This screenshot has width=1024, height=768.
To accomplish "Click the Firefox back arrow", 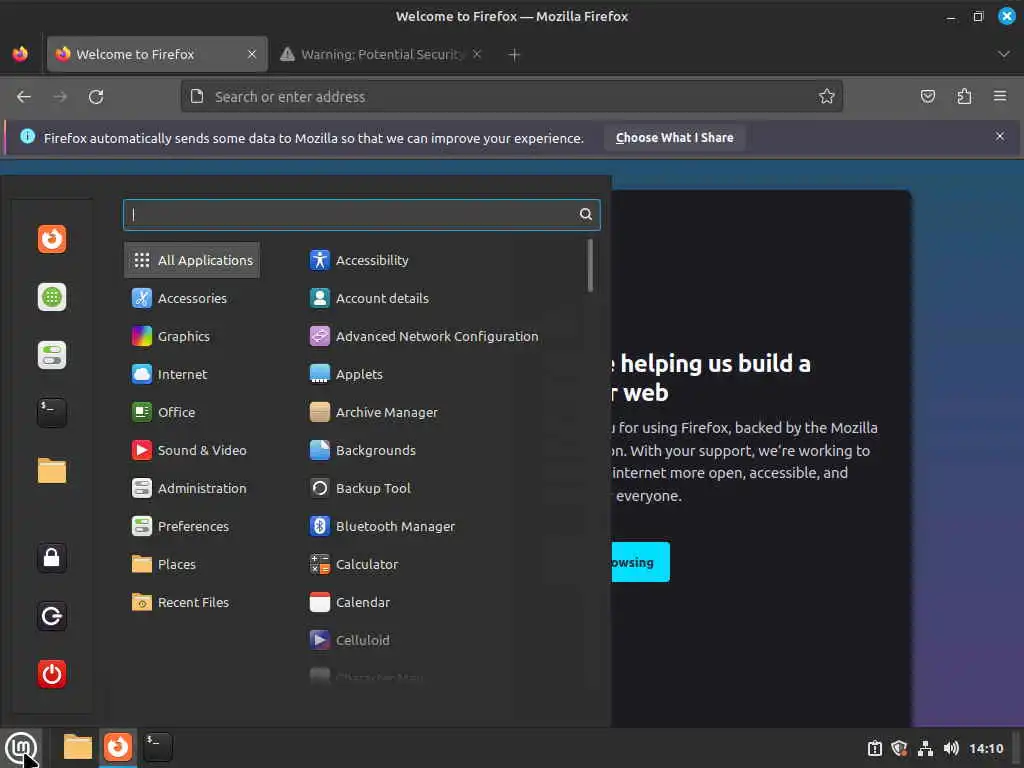I will 24,97.
